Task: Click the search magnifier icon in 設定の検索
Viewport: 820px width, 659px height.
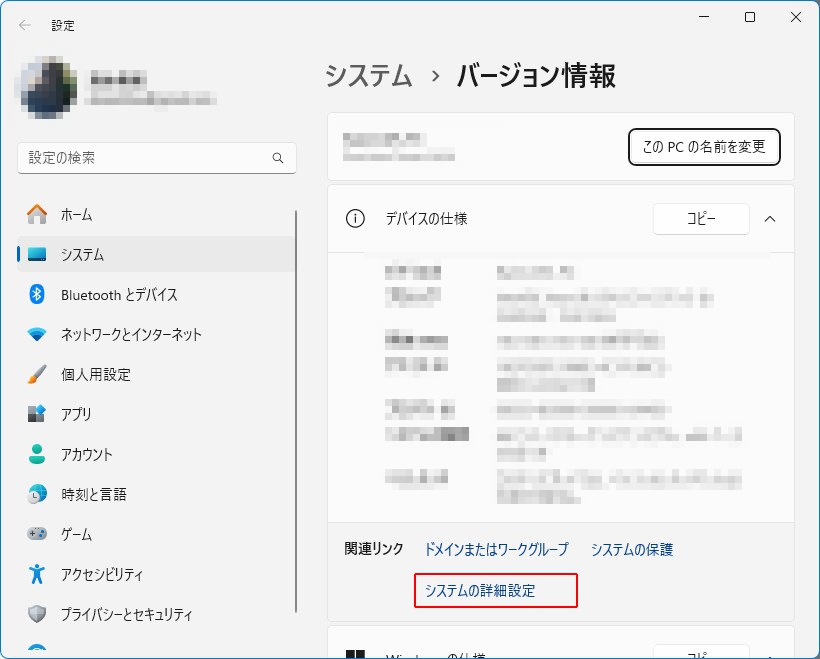Action: pyautogui.click(x=278, y=158)
